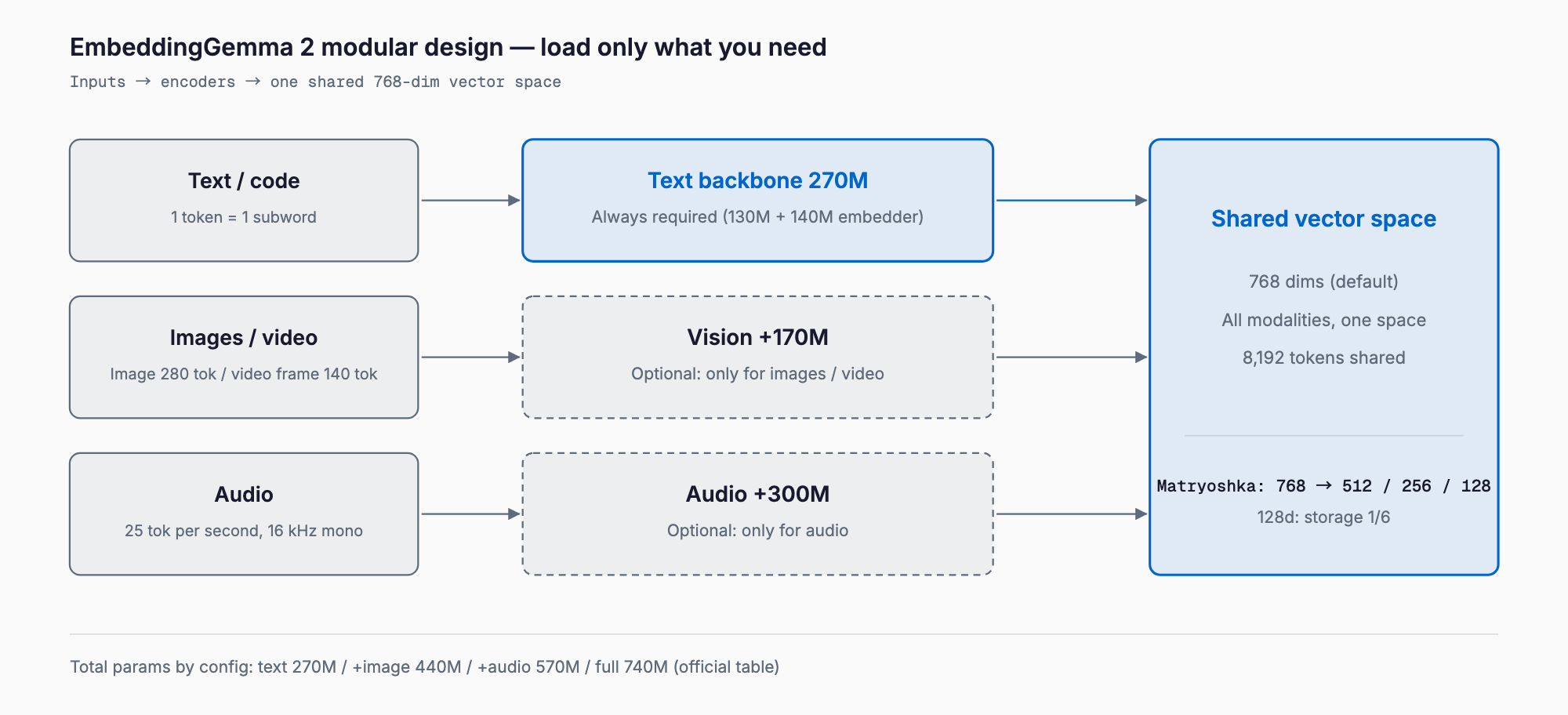This screenshot has width=1568, height=715.
Task: Click the '128d: storage 1/6' caption
Action: click(1323, 517)
